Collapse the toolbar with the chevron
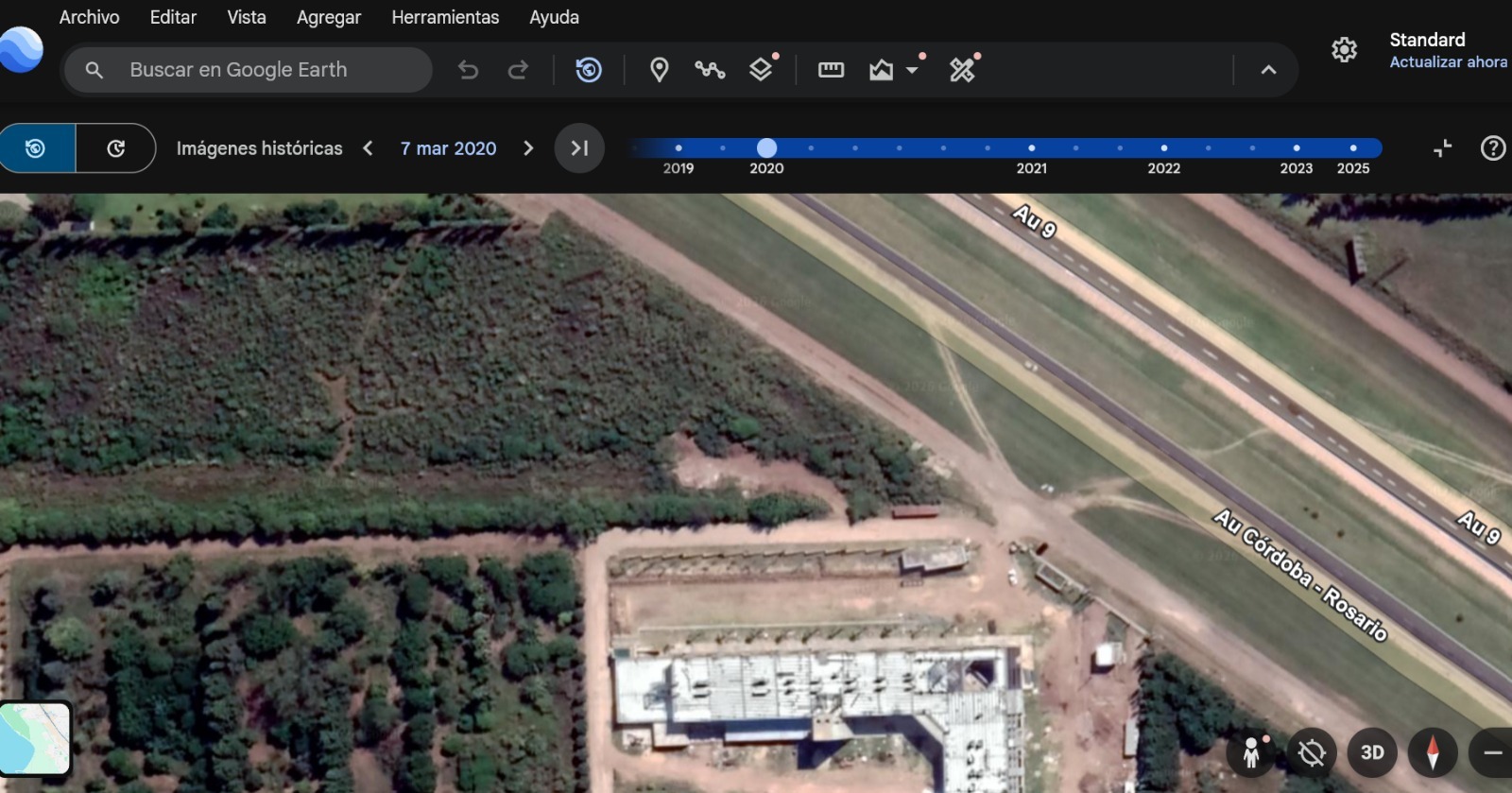The height and width of the screenshot is (793, 1512). coord(1268,70)
